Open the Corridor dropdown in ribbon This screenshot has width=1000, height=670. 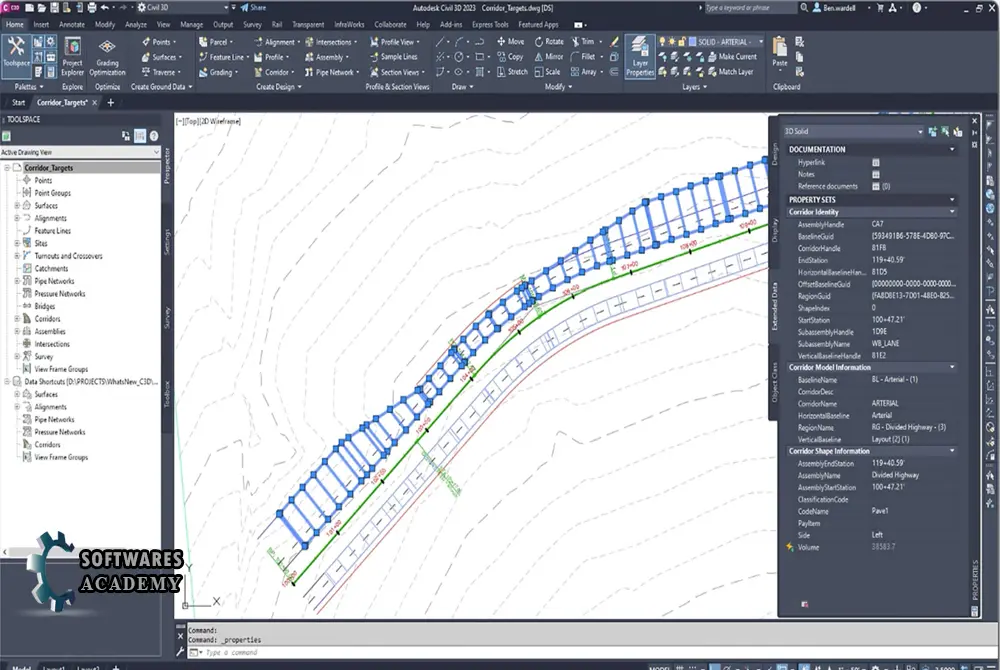(274, 72)
